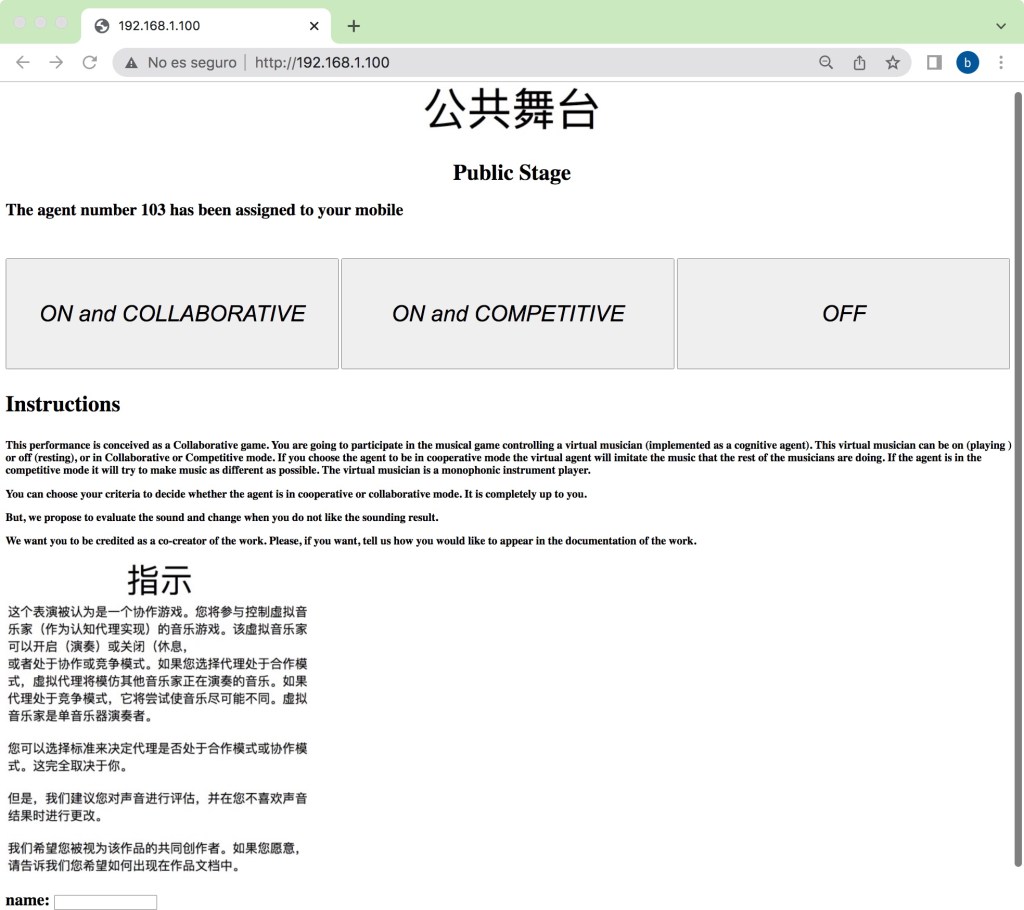The image size is (1024, 910).
Task: Turn the agent OFF
Action: pyautogui.click(x=843, y=314)
